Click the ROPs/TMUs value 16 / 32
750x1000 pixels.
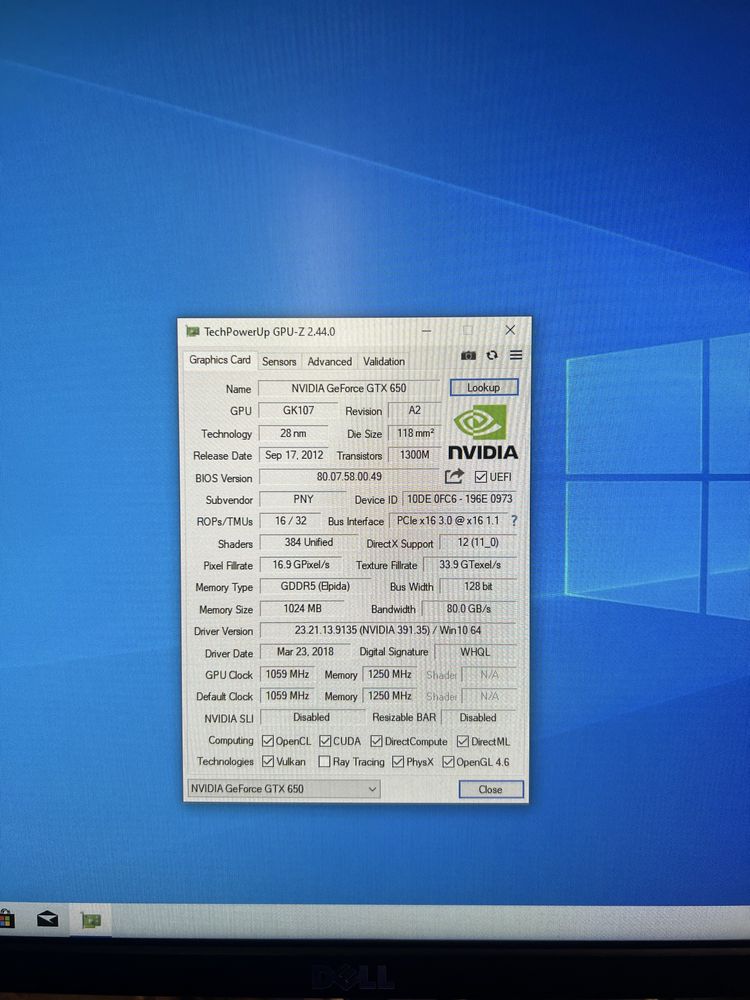291,520
